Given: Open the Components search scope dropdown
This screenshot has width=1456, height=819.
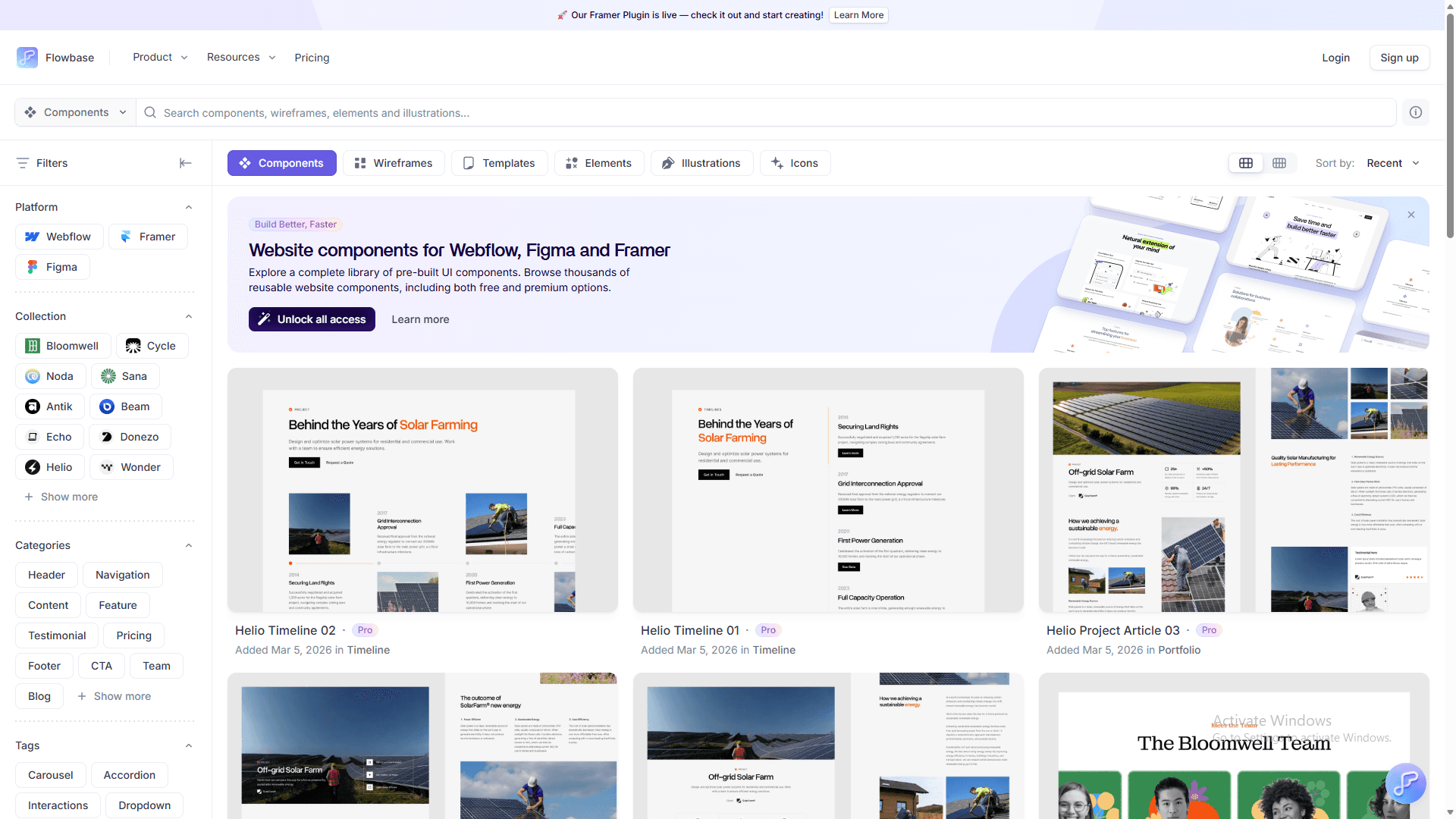Looking at the screenshot, I should [x=75, y=112].
